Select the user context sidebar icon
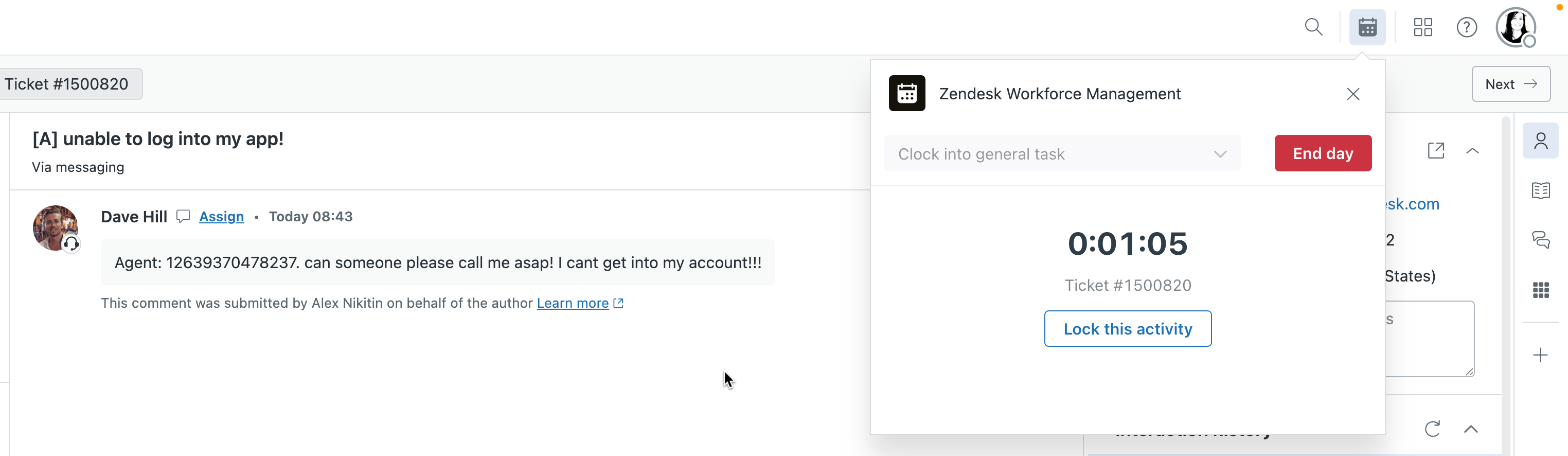The image size is (1568, 456). click(1540, 141)
